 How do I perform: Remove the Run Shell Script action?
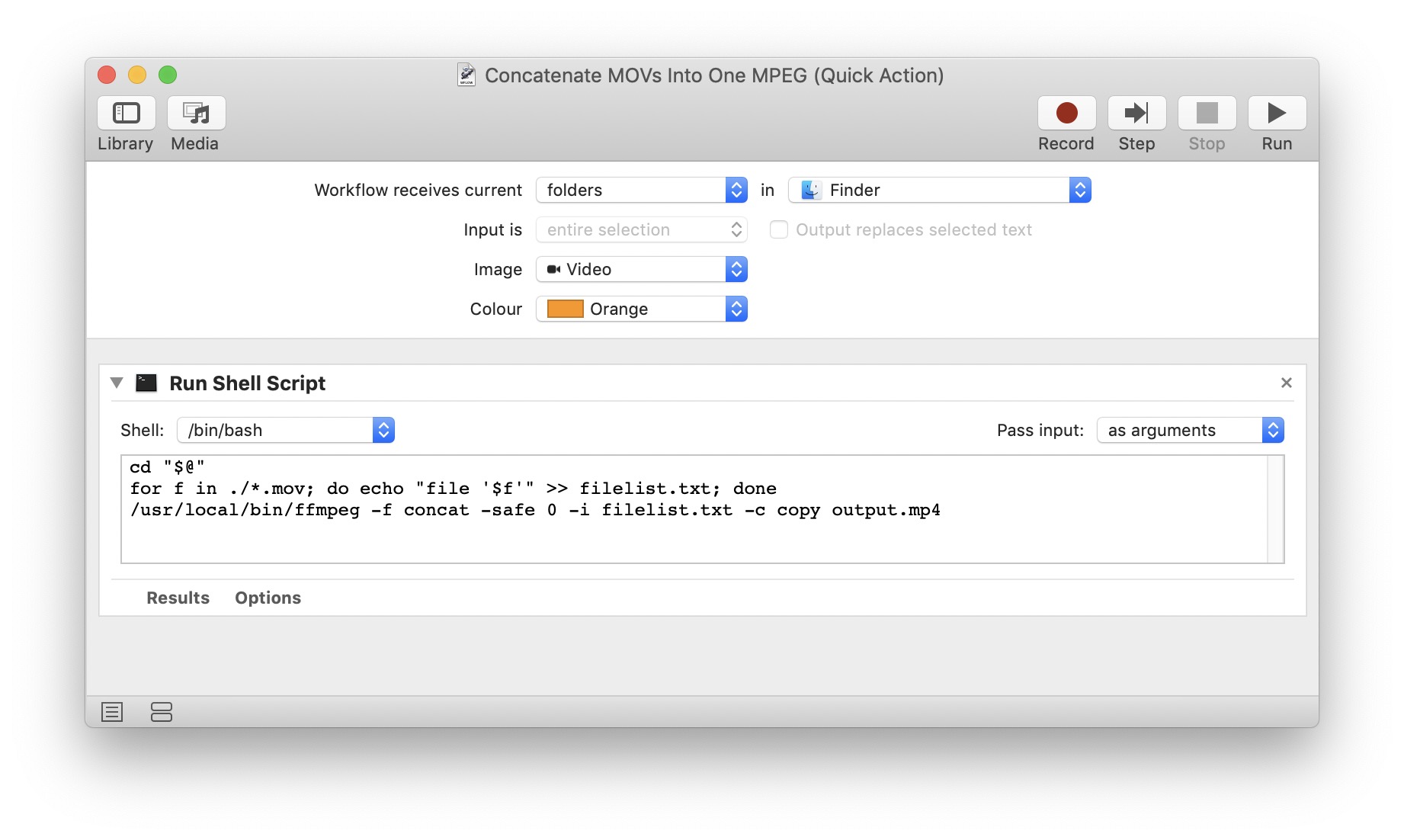coord(1287,383)
